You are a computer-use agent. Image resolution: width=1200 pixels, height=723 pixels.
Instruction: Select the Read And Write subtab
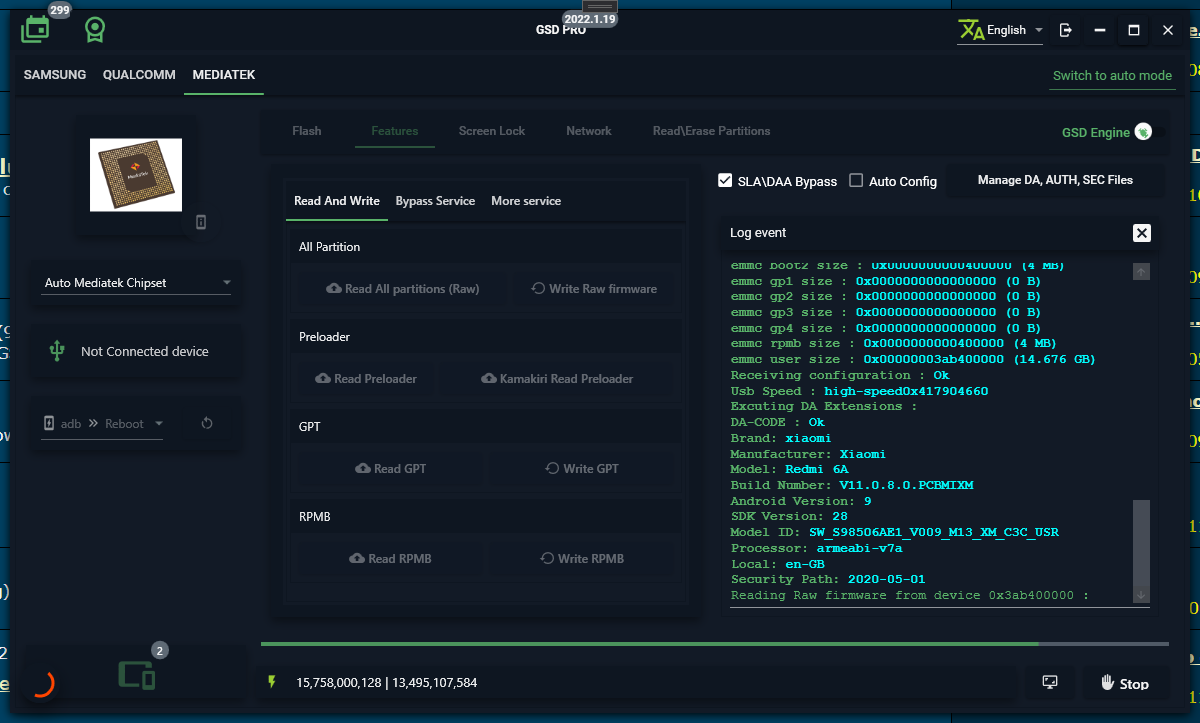(x=337, y=201)
